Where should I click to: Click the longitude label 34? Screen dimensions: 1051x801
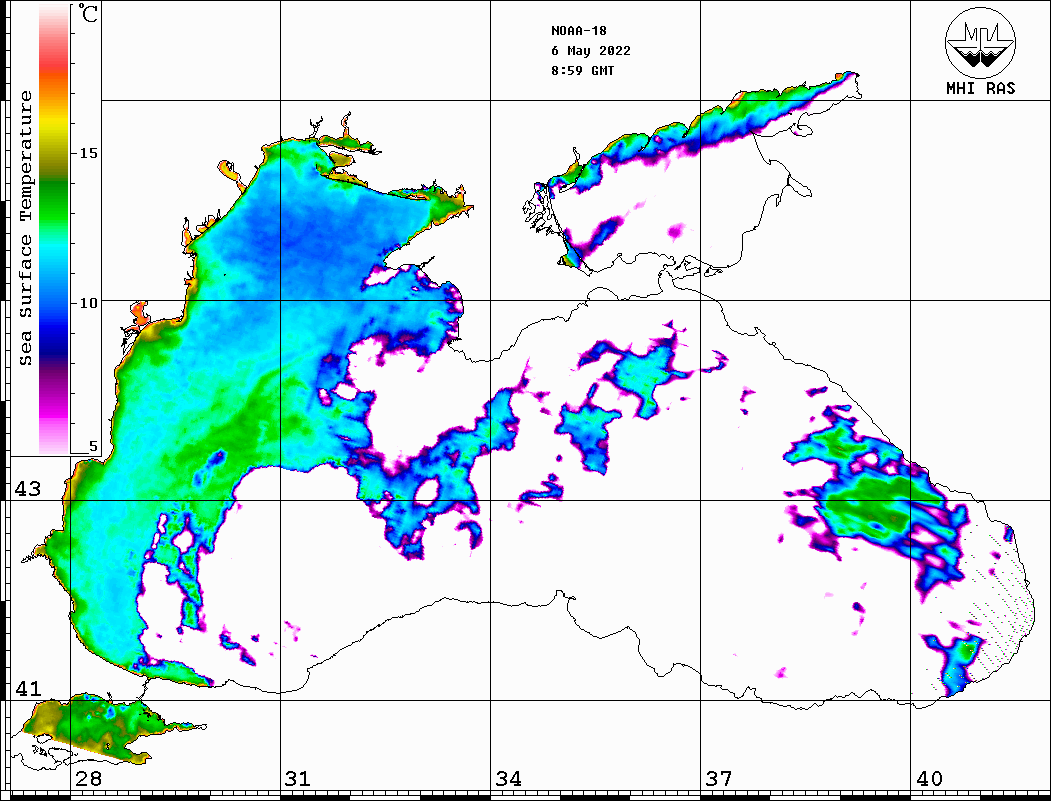pos(508,779)
